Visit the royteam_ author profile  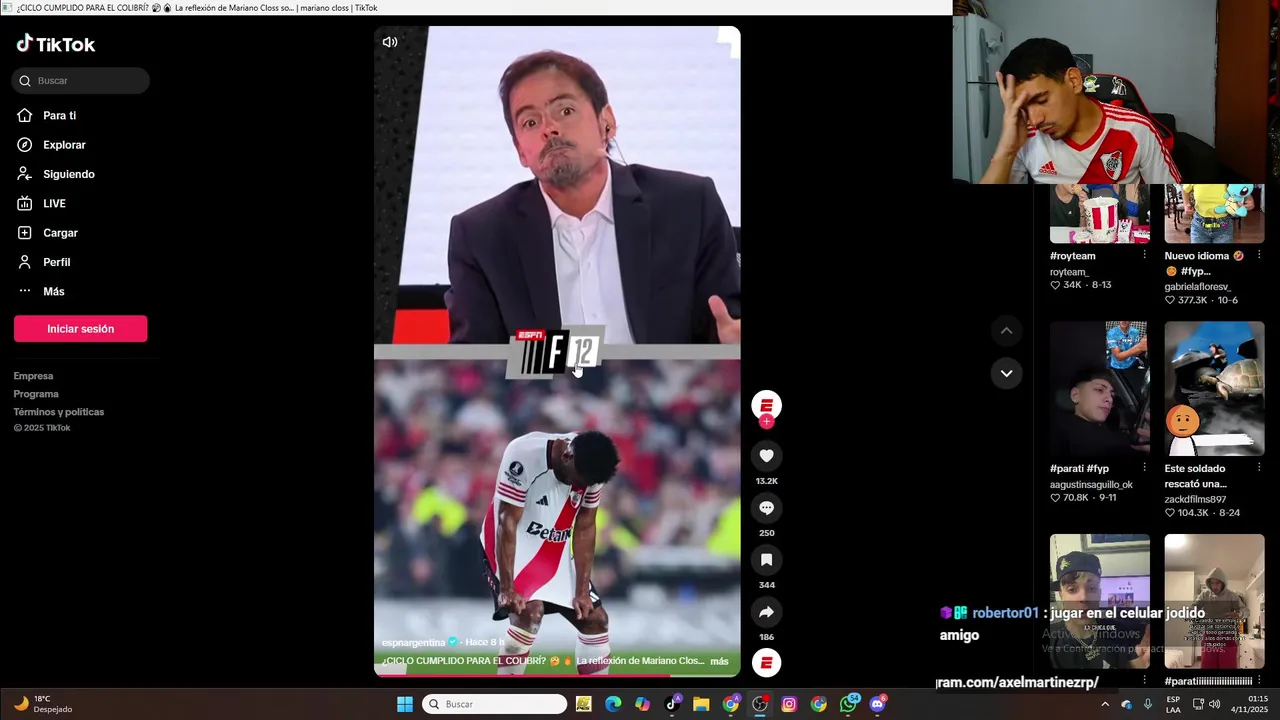point(1069,272)
